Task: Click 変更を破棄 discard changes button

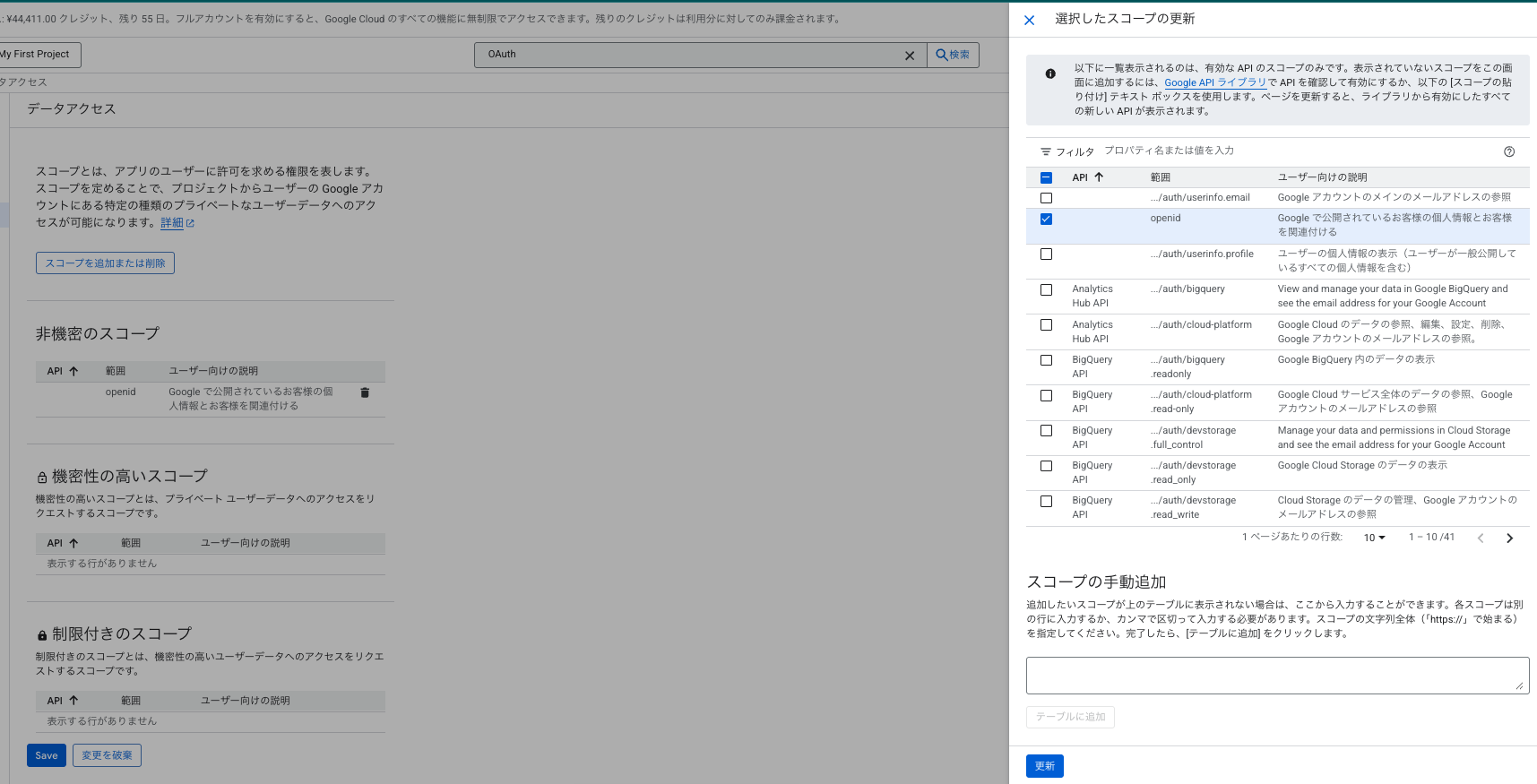Action: point(107,755)
